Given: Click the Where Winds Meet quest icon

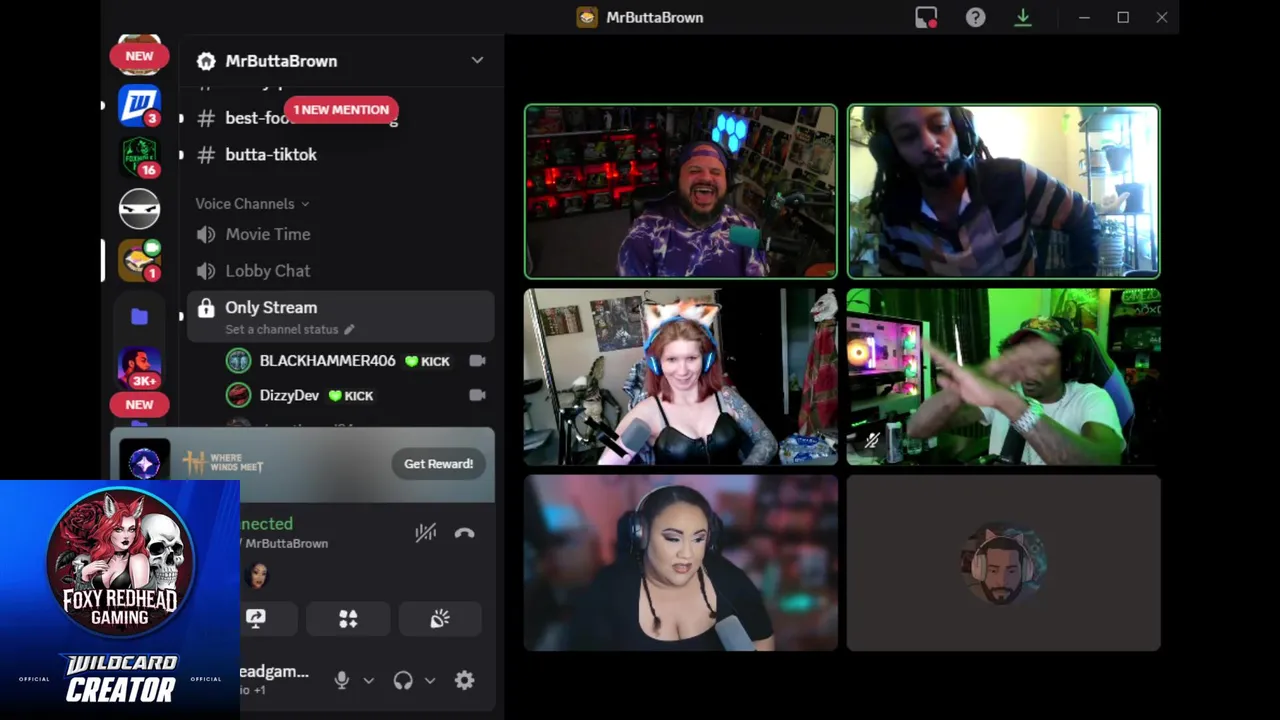Looking at the screenshot, I should pos(144,464).
